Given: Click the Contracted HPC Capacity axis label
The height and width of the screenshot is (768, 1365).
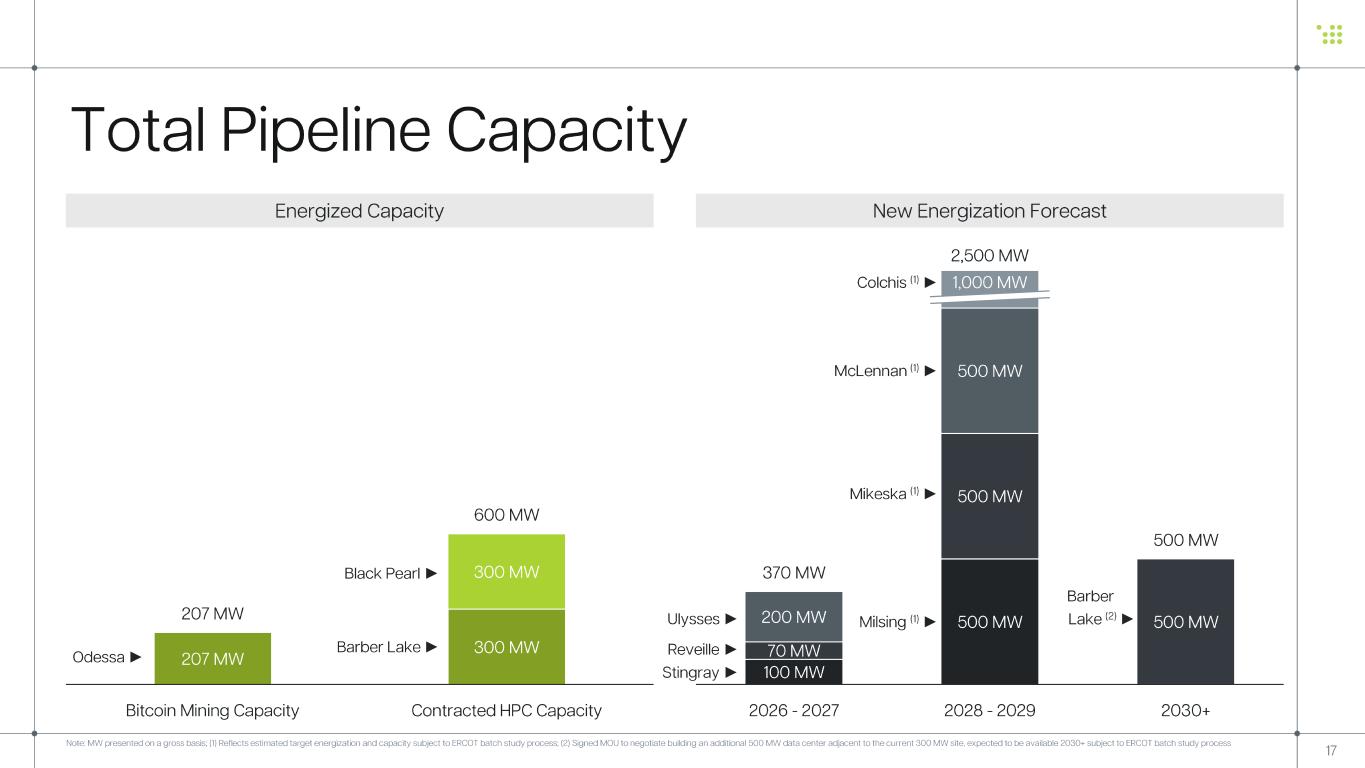Looking at the screenshot, I should tap(506, 711).
